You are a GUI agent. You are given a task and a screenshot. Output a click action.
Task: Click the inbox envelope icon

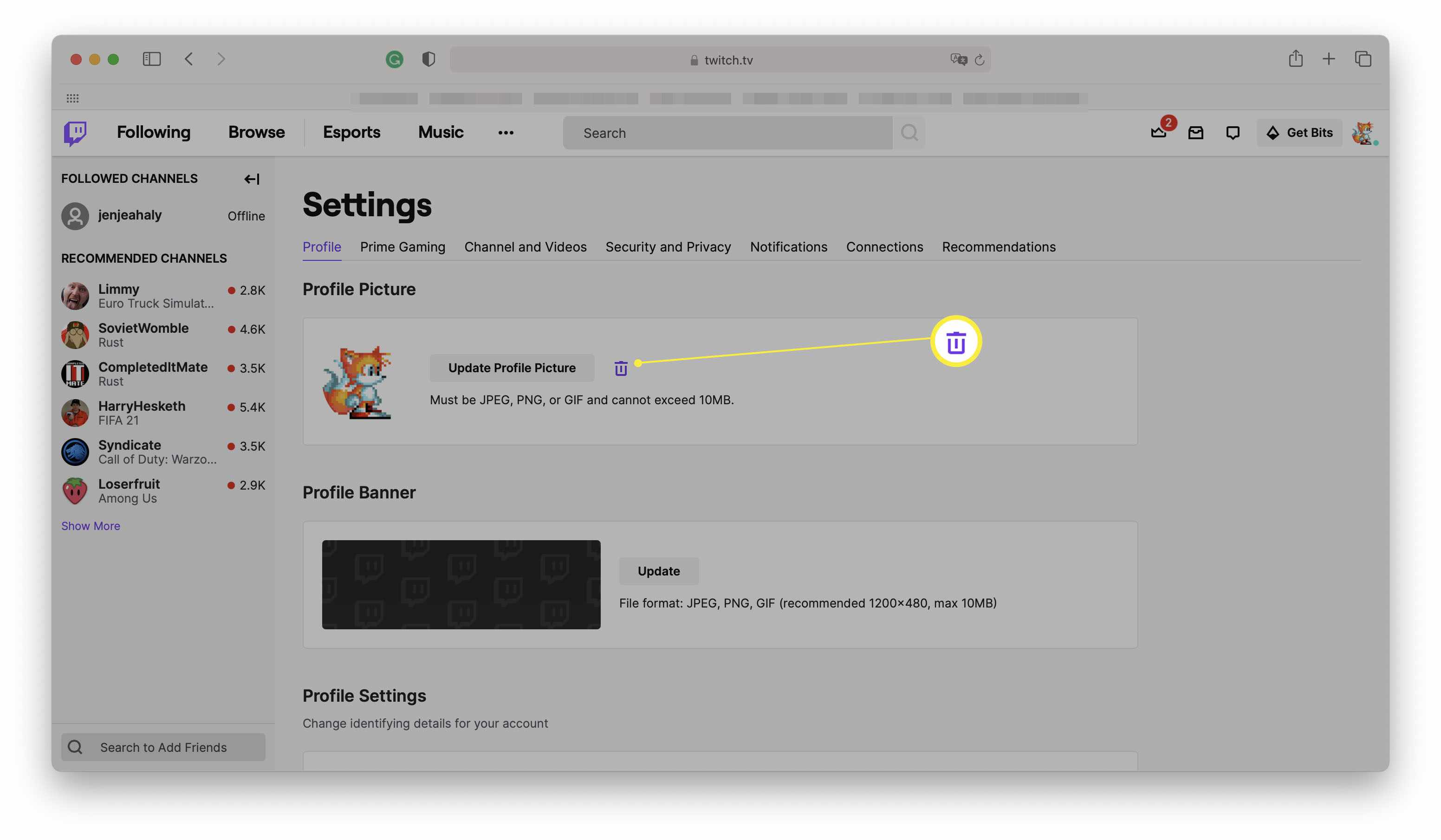pos(1196,132)
